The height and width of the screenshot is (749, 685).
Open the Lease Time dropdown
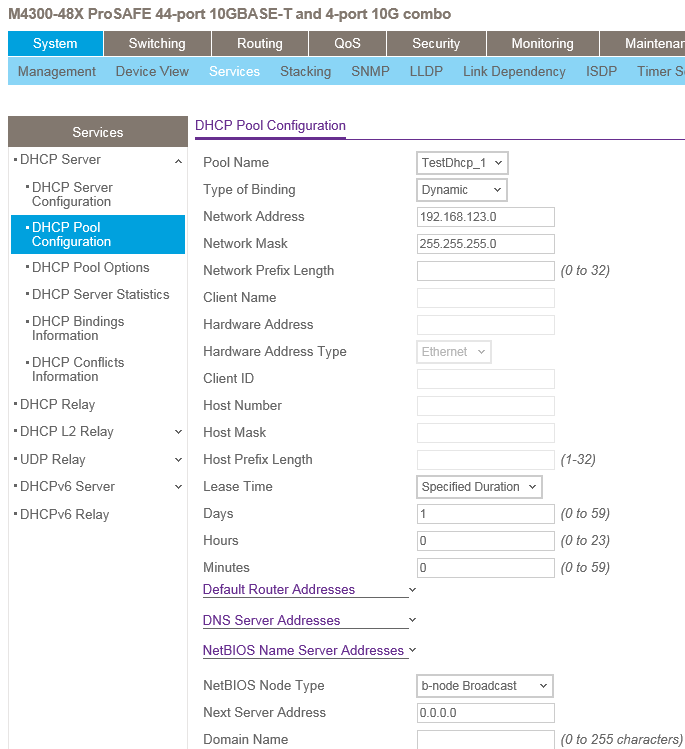click(x=479, y=487)
